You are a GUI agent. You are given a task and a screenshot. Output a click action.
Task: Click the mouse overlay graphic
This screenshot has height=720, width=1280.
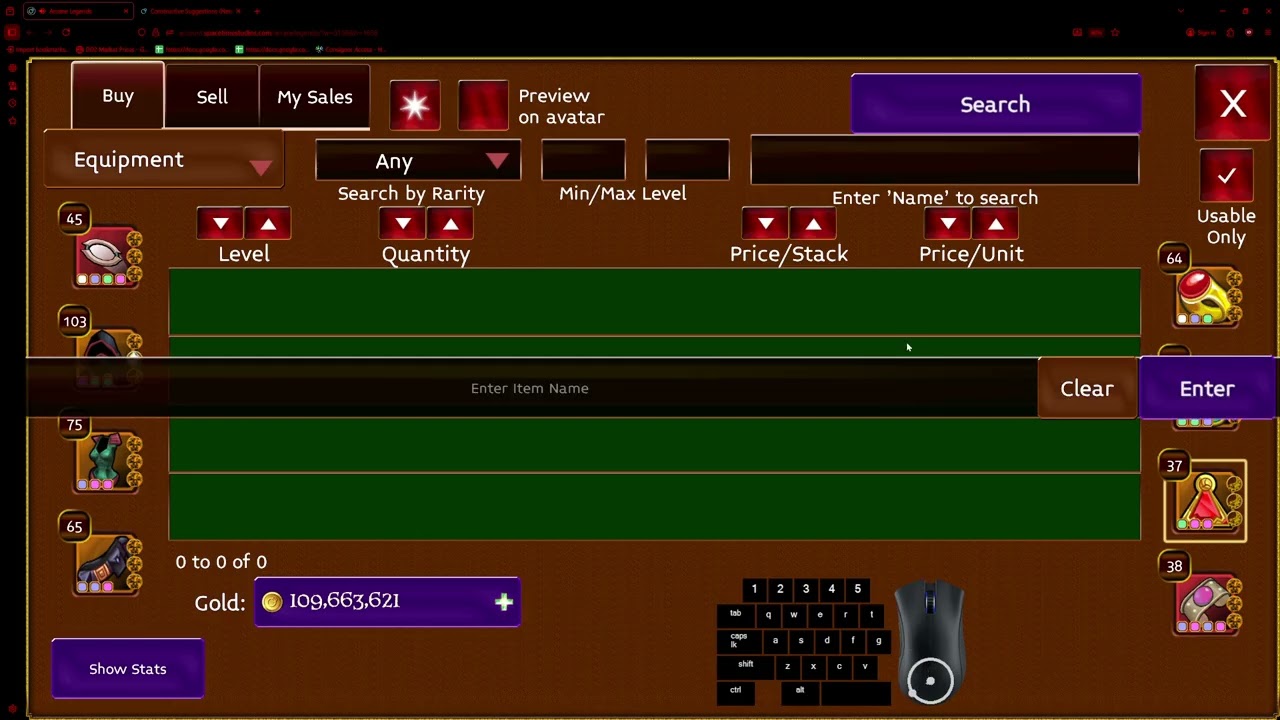930,642
